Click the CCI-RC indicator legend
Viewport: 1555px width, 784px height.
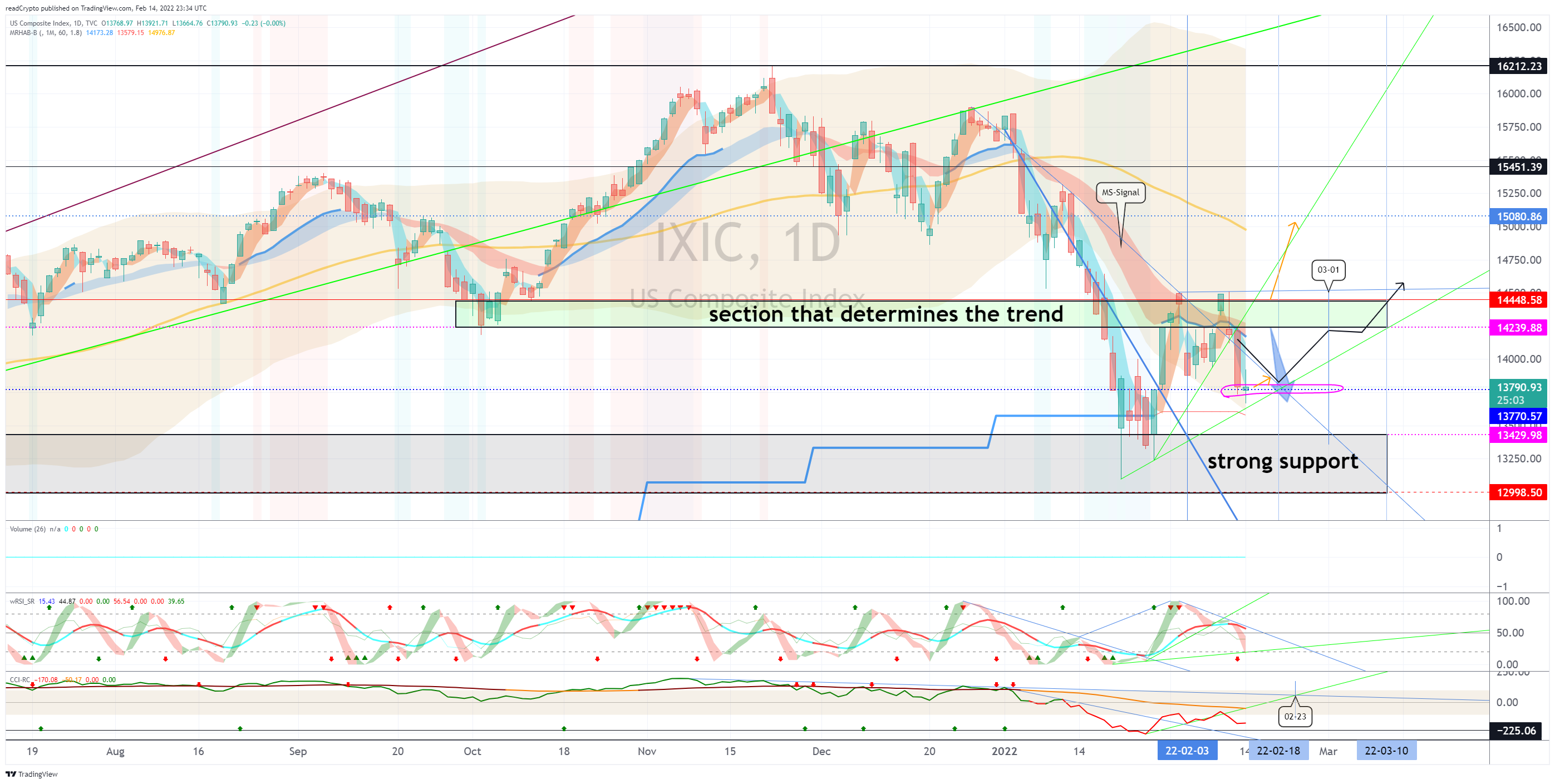[x=20, y=680]
